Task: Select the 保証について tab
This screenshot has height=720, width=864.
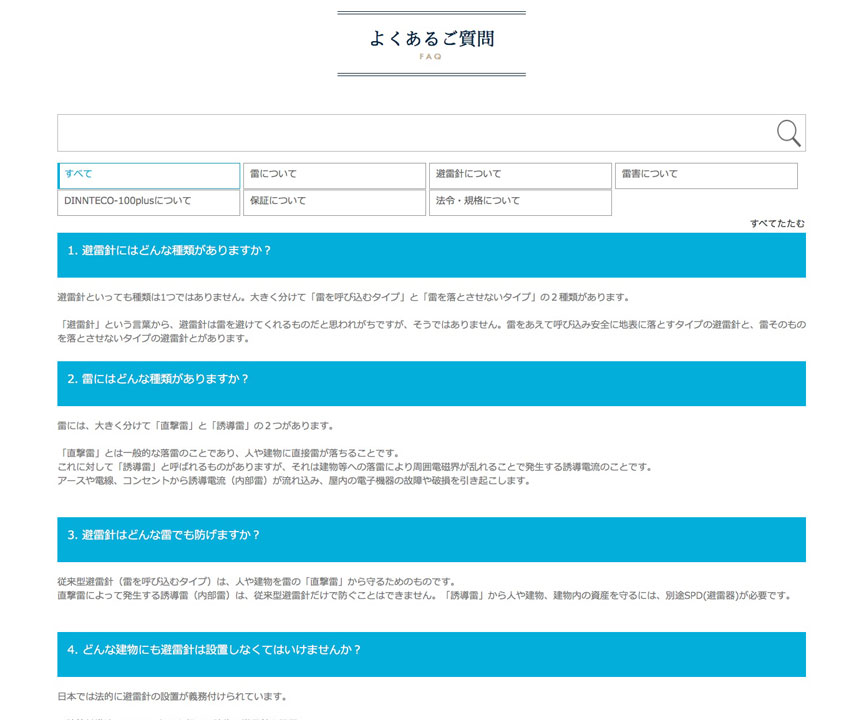Action: (x=335, y=202)
